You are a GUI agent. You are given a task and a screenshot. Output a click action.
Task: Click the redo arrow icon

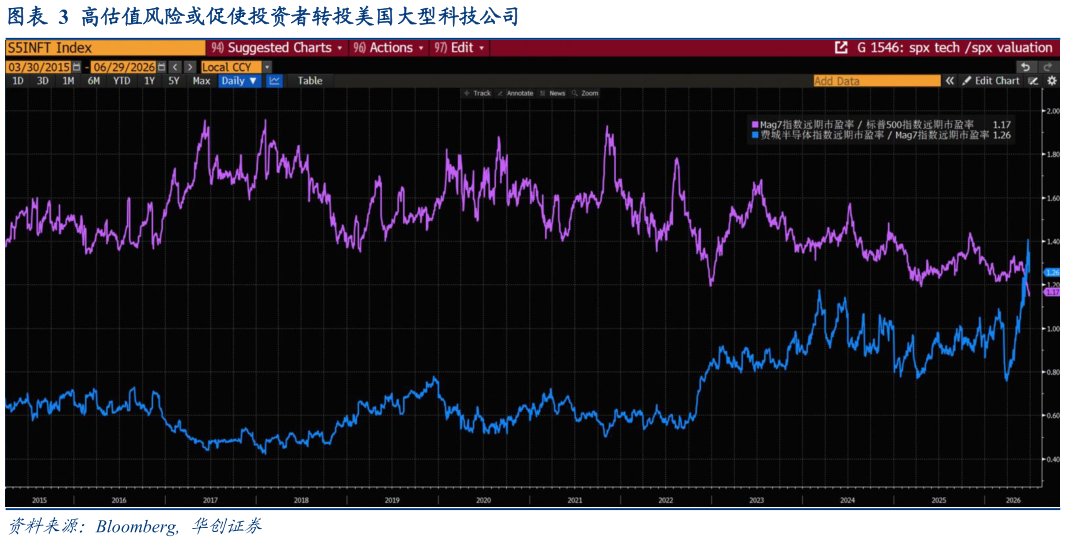1047,67
